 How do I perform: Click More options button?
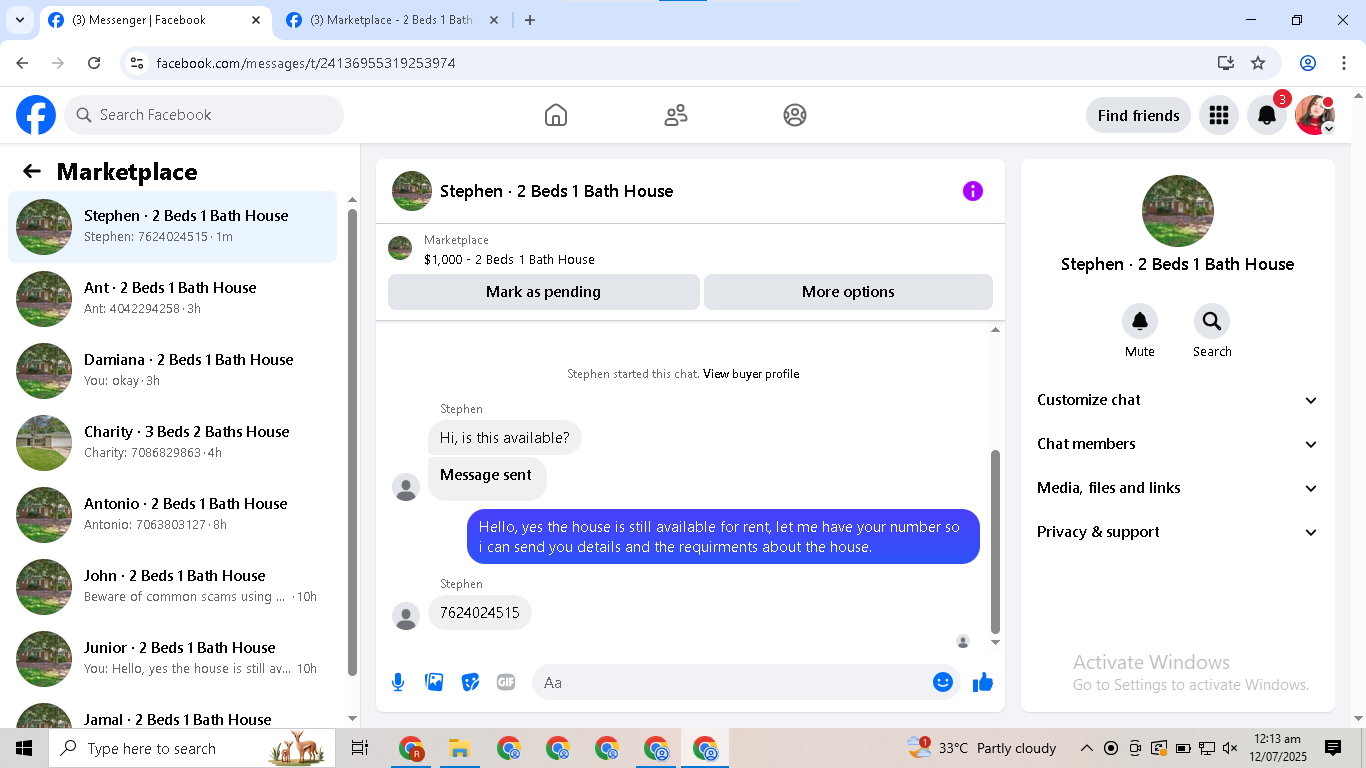click(x=848, y=292)
